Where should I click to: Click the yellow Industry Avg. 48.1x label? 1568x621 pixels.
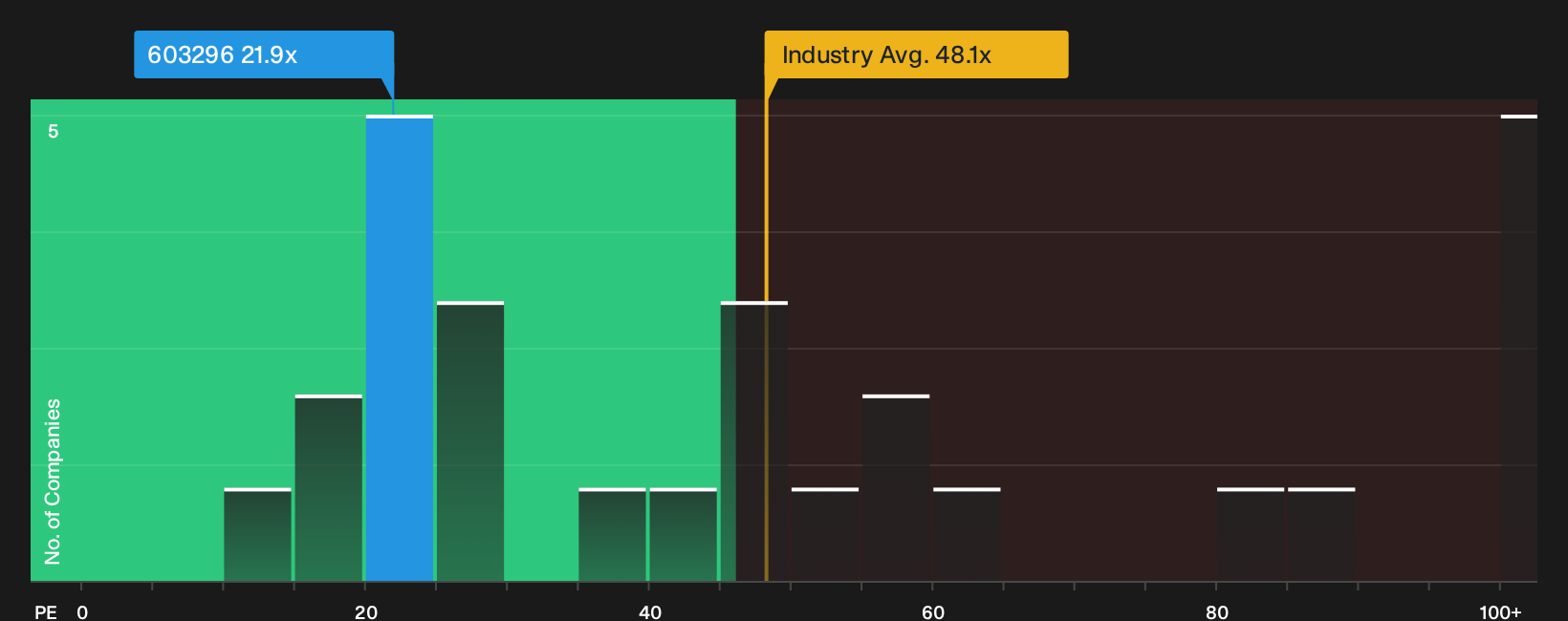(916, 54)
